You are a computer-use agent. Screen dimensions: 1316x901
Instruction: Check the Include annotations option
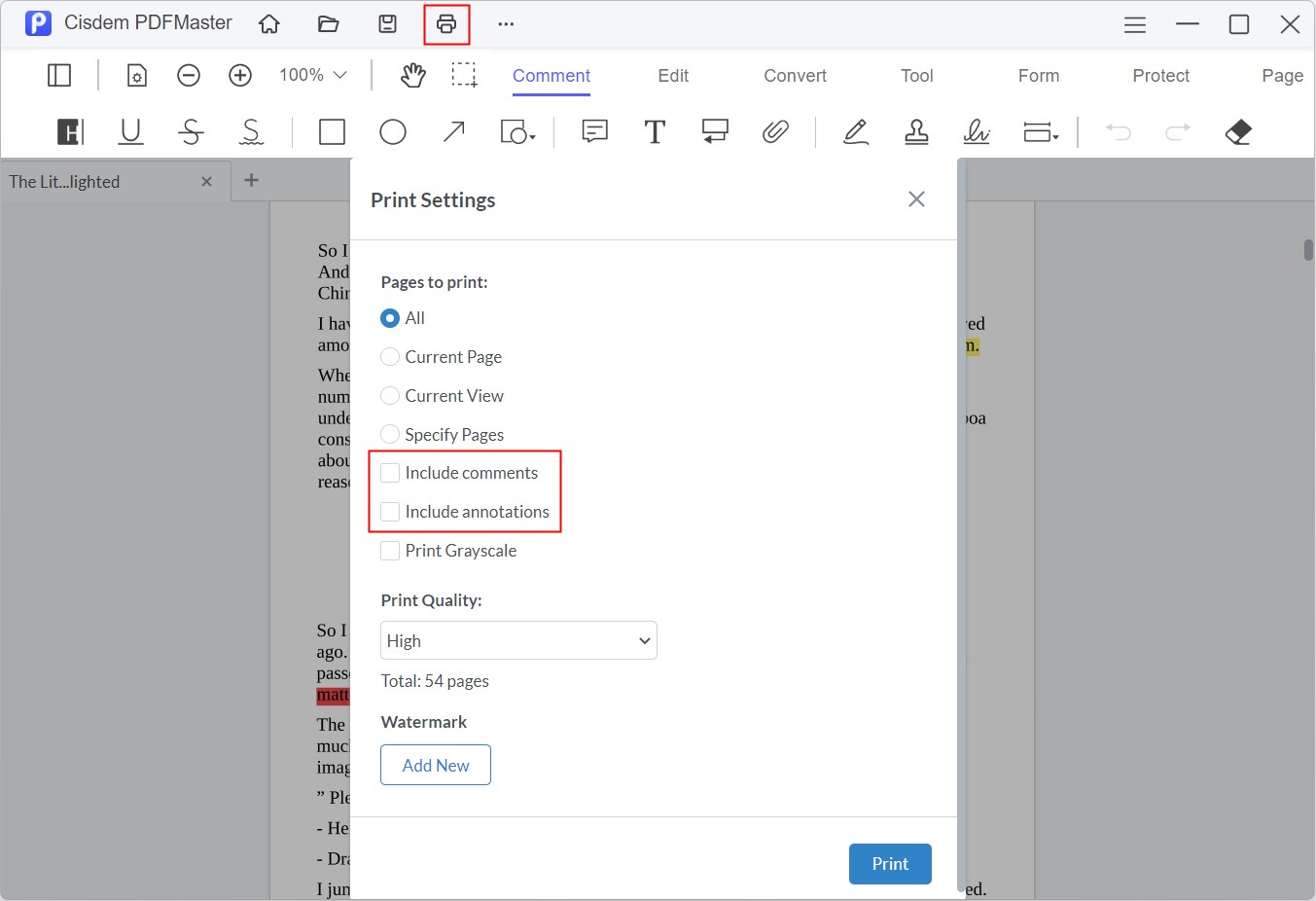coord(390,512)
